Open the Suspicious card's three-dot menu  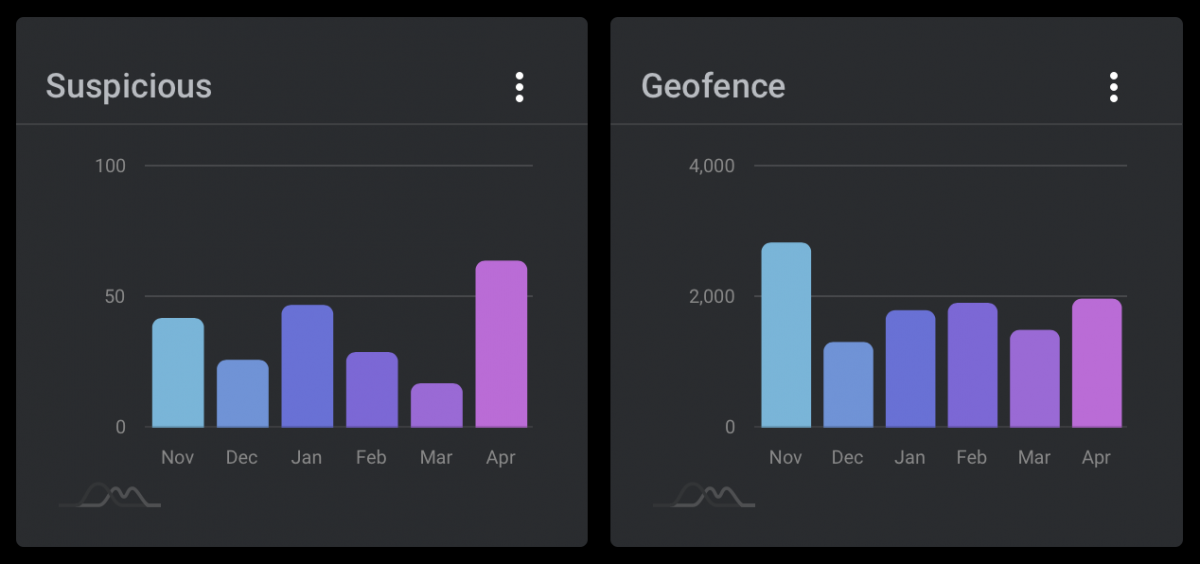519,87
